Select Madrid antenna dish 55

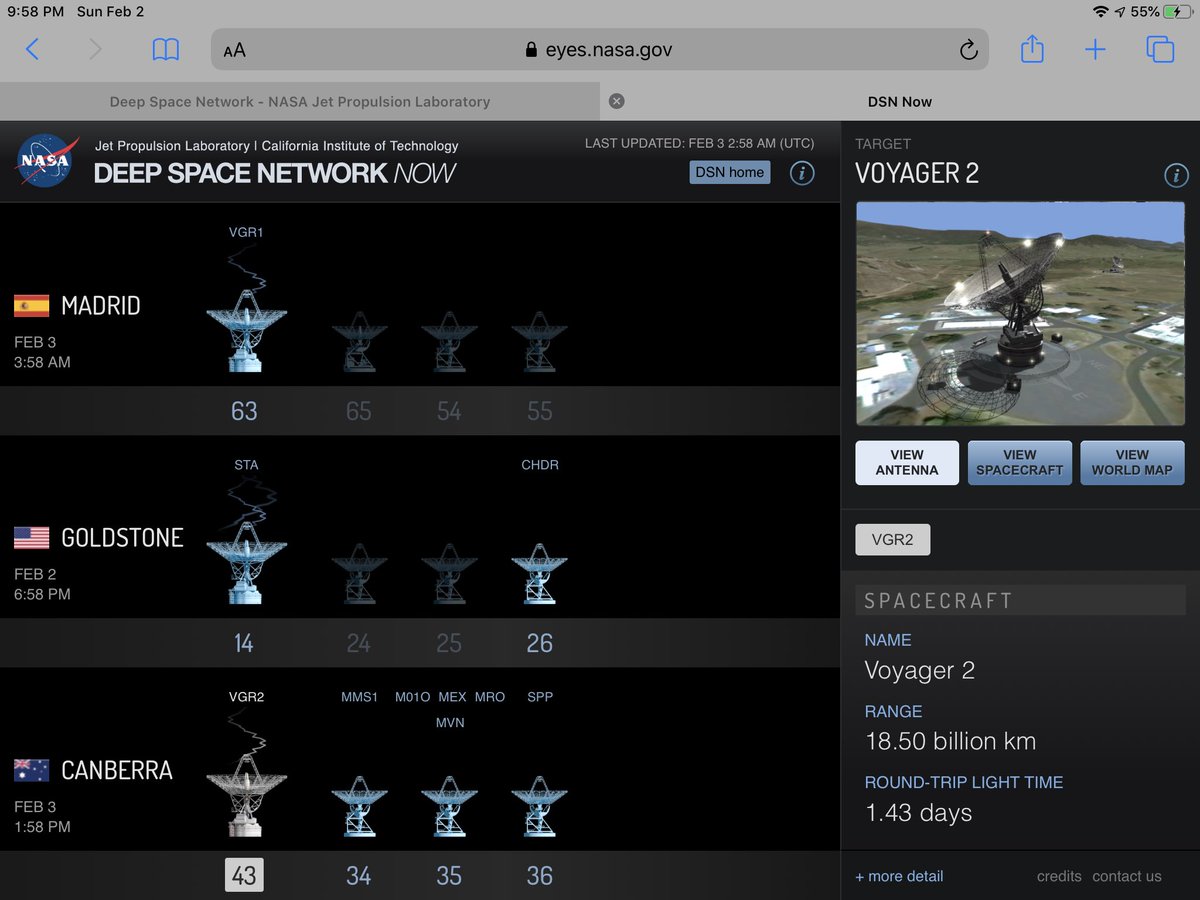(x=539, y=341)
